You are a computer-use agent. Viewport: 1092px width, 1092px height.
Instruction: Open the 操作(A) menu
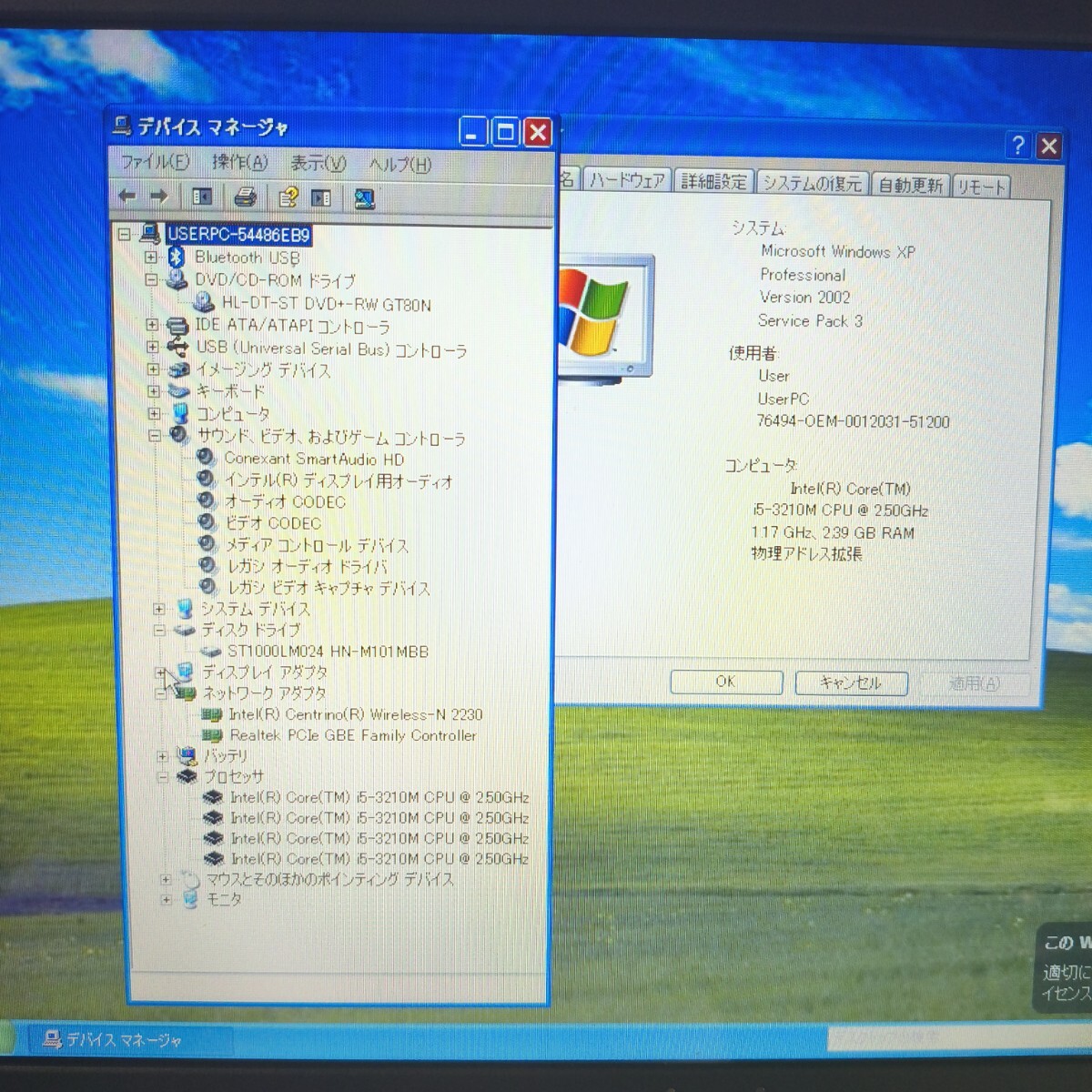tap(239, 163)
